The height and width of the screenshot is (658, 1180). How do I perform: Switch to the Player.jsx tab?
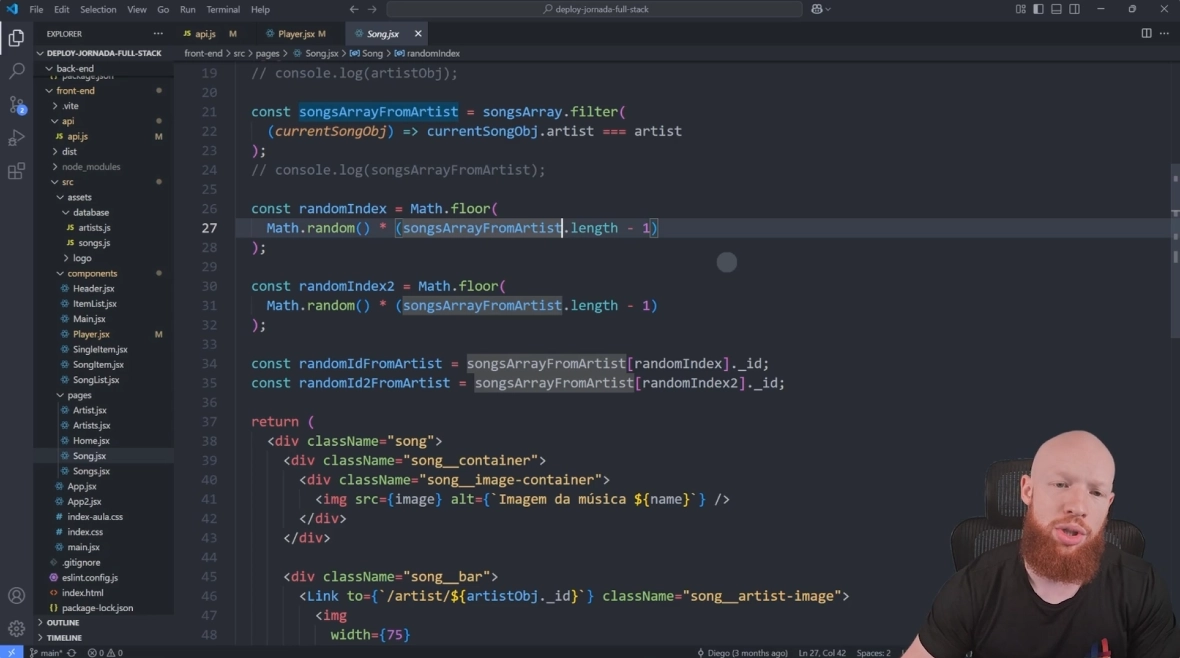pos(296,34)
